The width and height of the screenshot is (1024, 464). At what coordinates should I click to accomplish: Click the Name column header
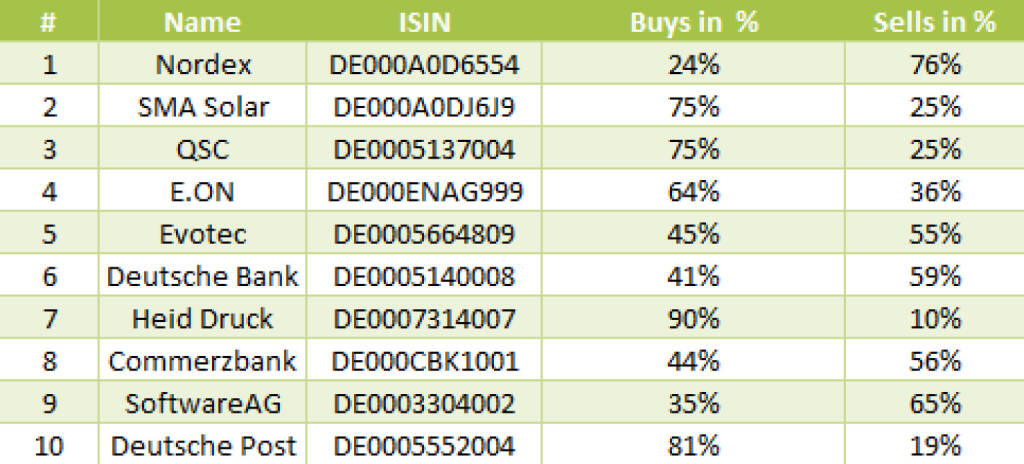(202, 22)
